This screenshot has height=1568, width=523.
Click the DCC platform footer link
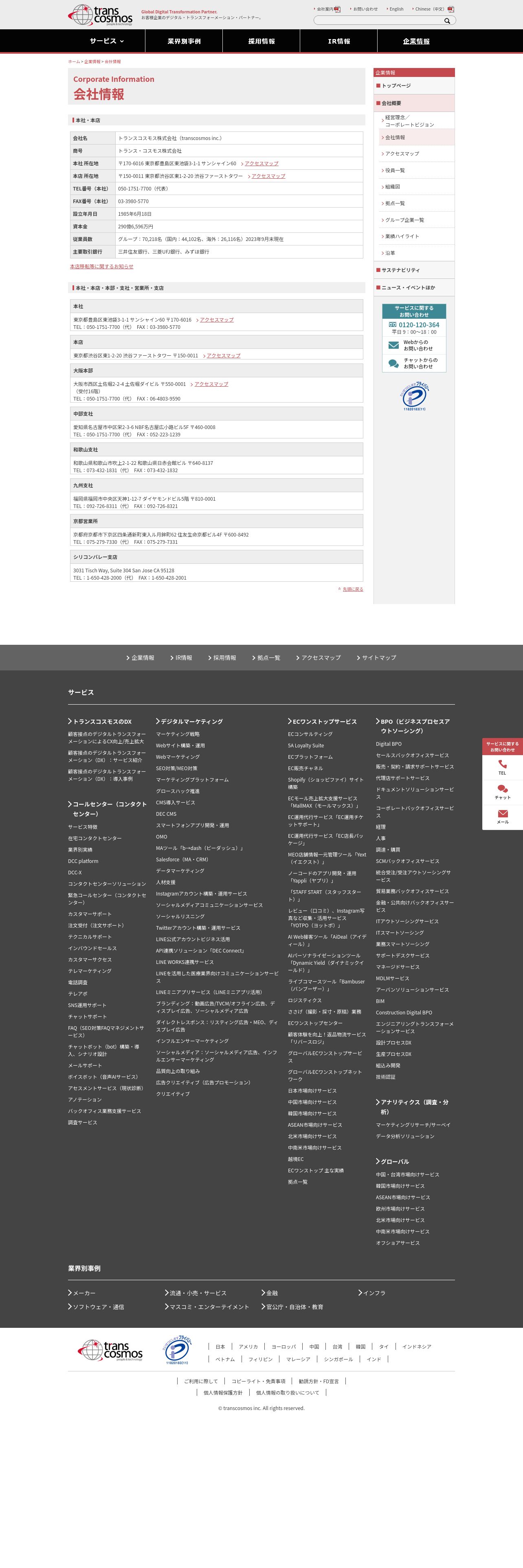(84, 861)
